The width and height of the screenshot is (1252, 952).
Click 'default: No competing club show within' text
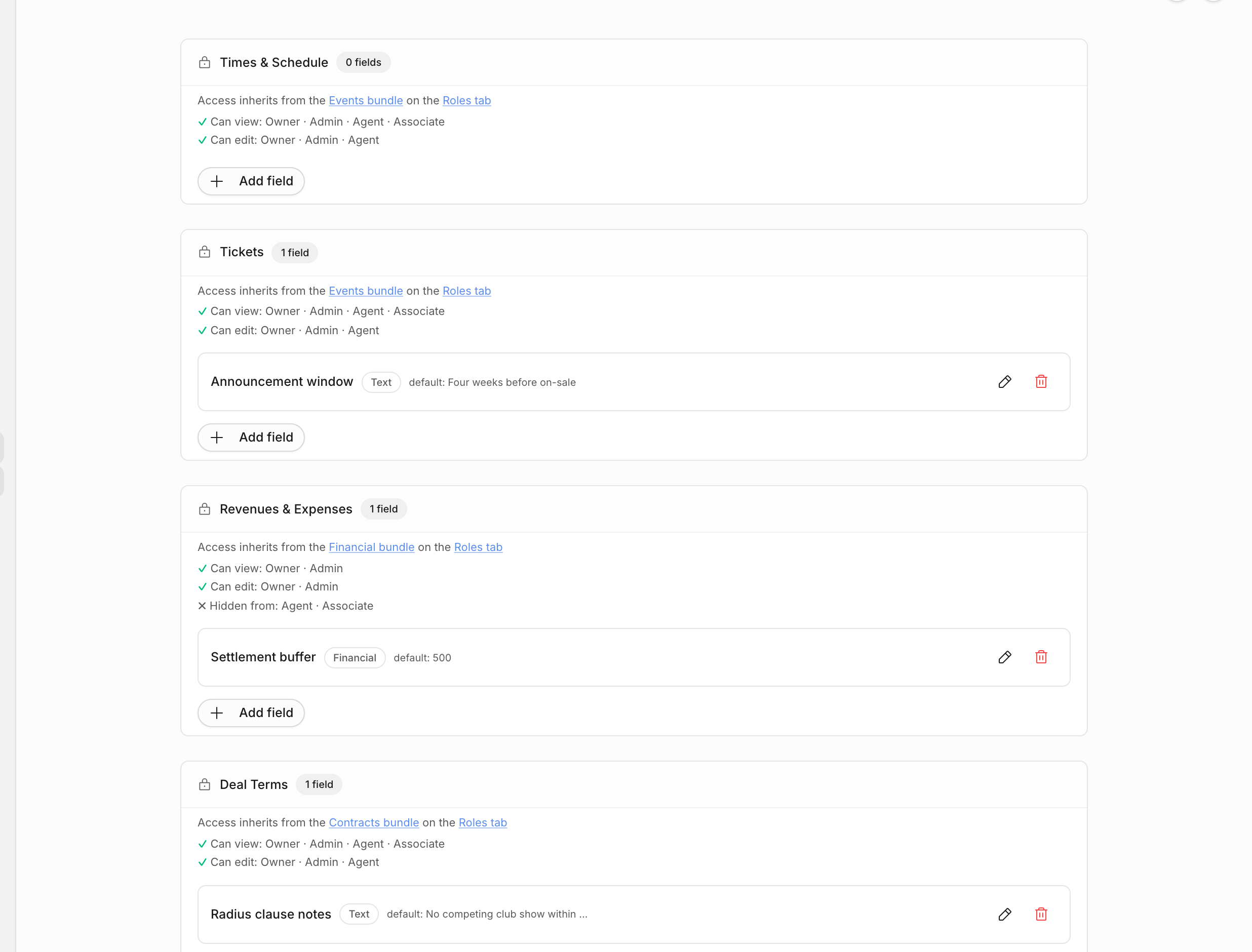click(487, 914)
